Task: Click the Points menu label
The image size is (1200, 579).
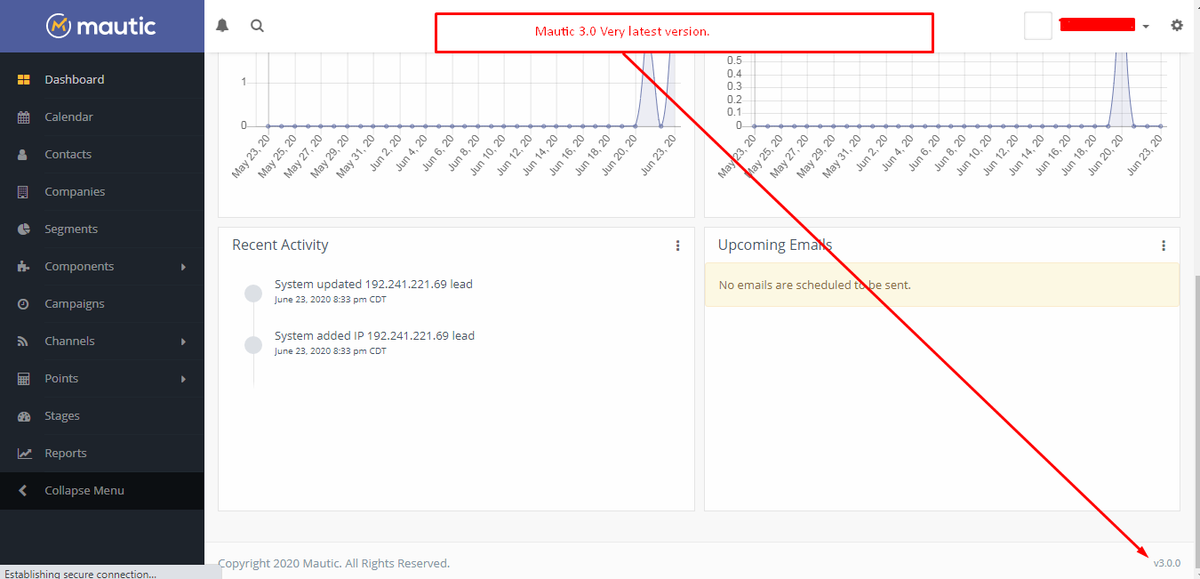Action: 61,379
